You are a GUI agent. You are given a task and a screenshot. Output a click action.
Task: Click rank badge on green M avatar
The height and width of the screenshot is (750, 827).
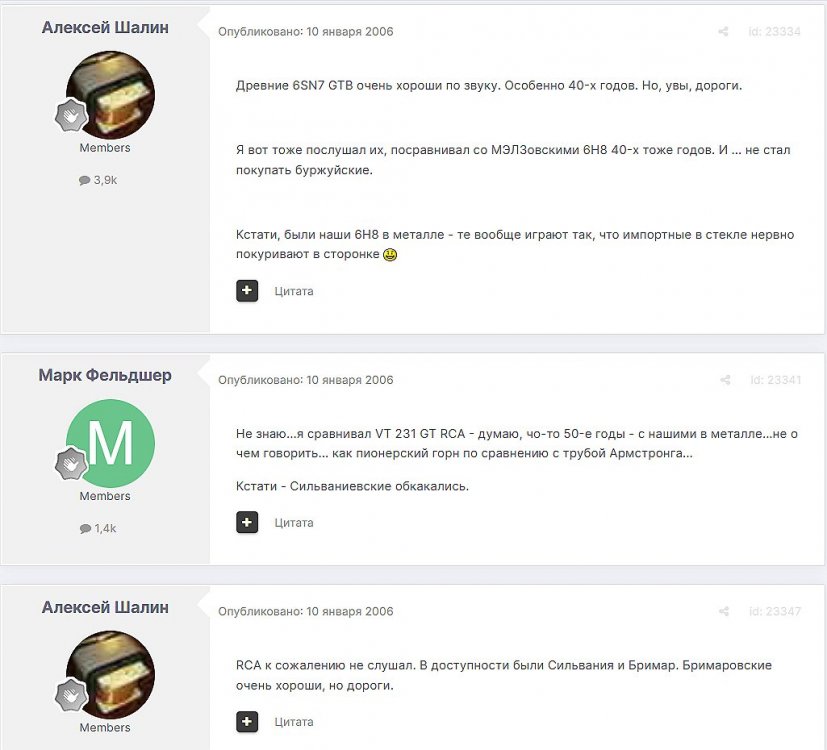point(71,463)
